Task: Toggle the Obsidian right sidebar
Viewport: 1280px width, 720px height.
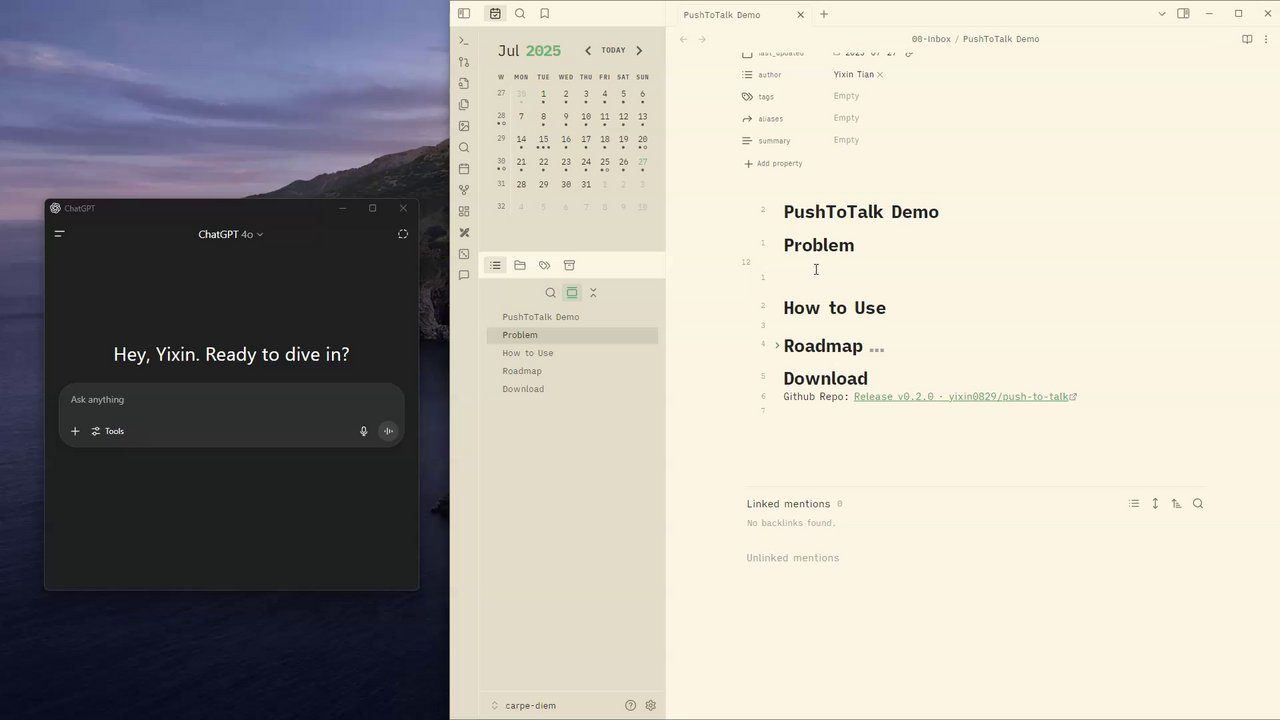Action: [1183, 14]
